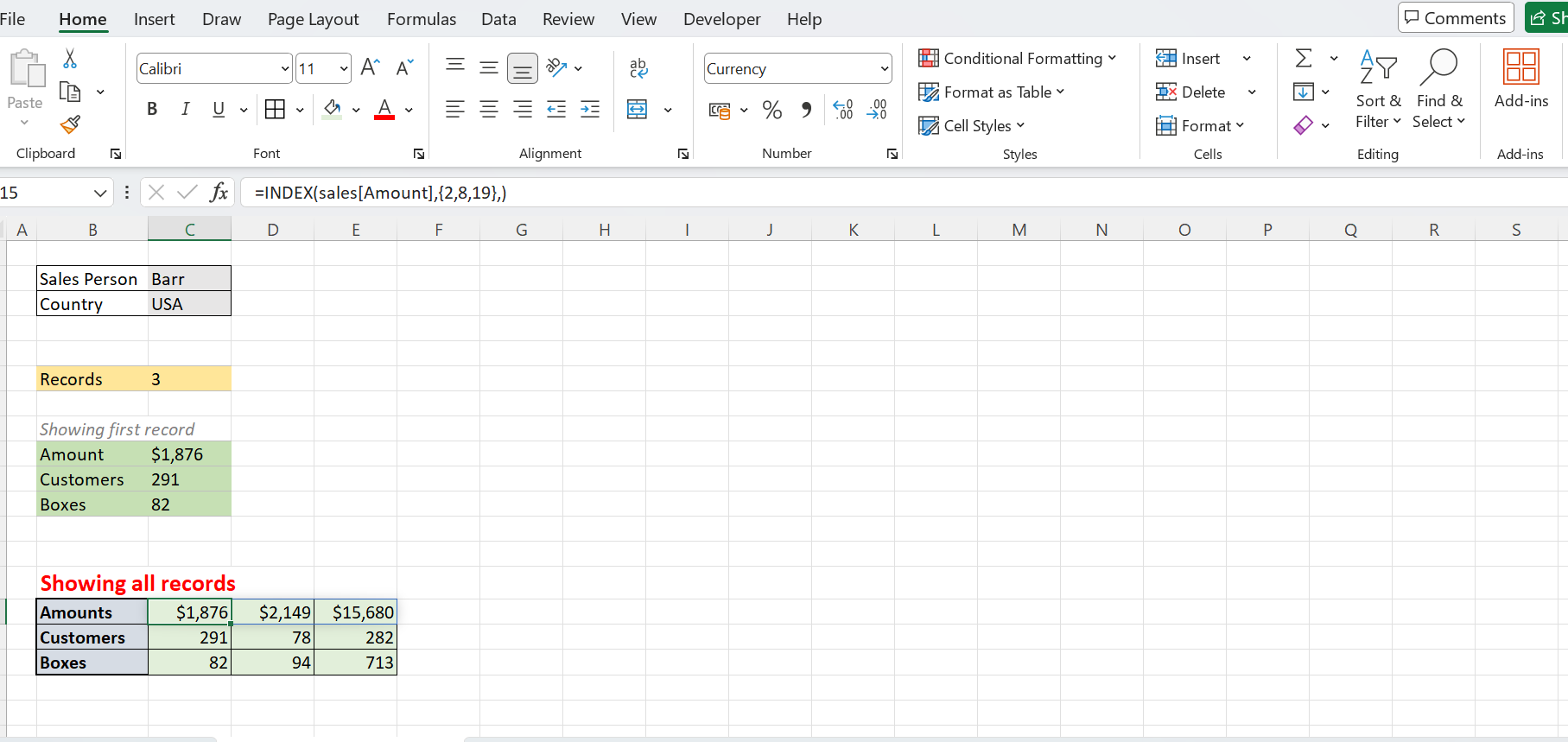Apply Comma Style
1568x742 pixels.
click(806, 110)
